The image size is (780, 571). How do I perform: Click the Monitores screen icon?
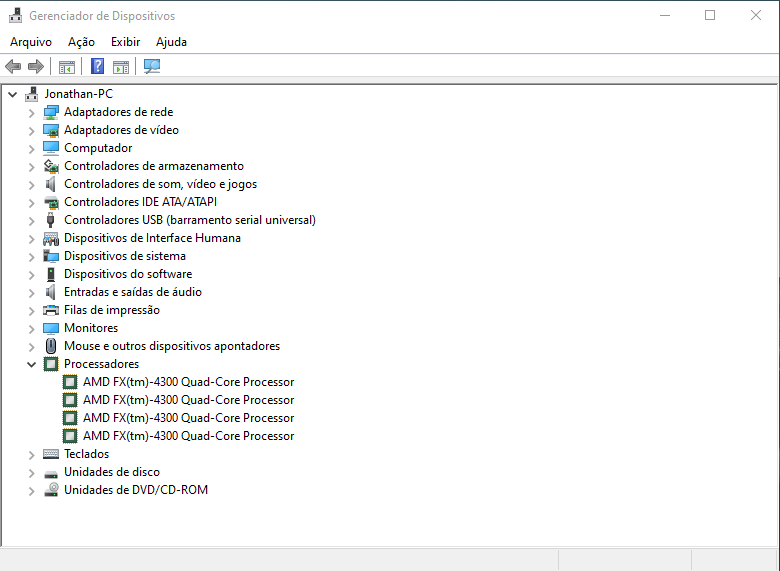(x=51, y=328)
